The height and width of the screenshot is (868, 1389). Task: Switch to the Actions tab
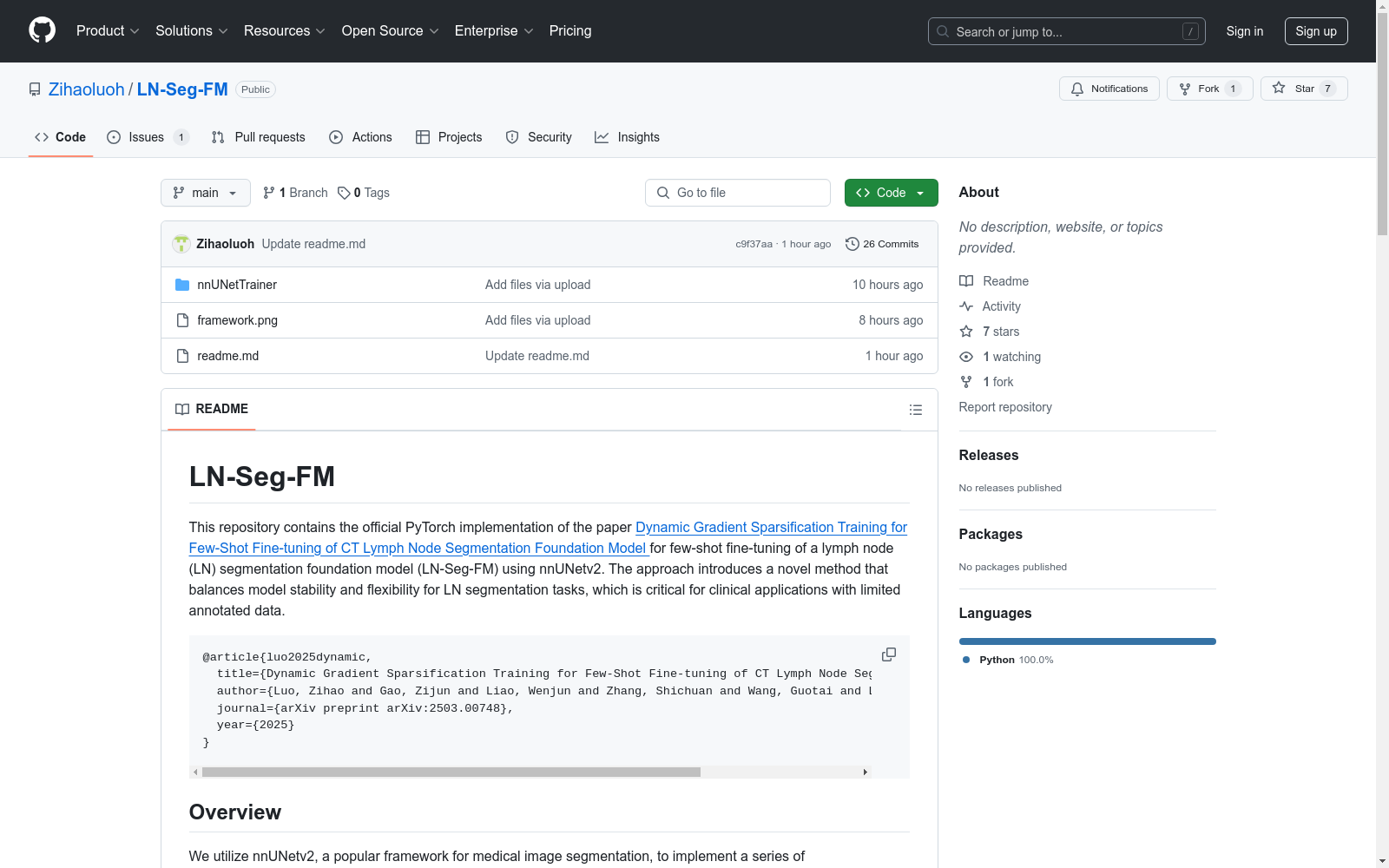coord(360,137)
